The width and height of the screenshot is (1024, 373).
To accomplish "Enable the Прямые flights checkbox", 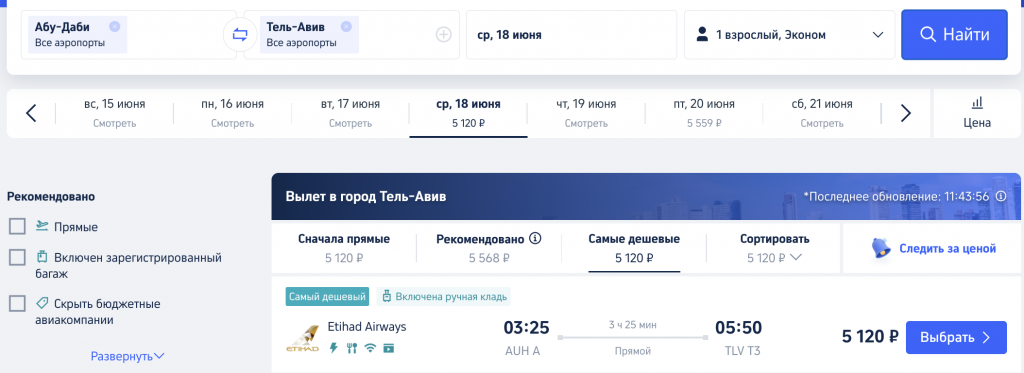I will click(x=18, y=227).
